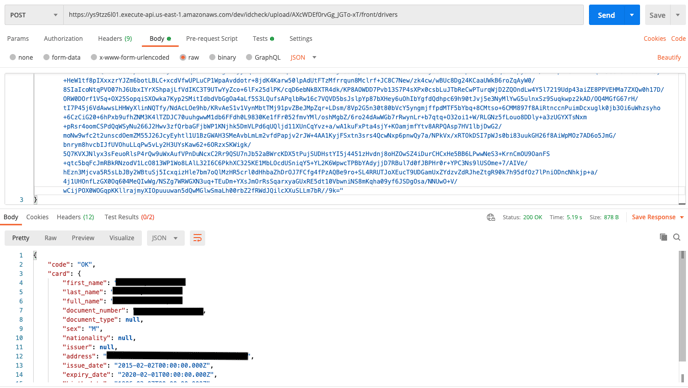Open the POST method dropdown
The height and width of the screenshot is (388, 688).
[33, 15]
